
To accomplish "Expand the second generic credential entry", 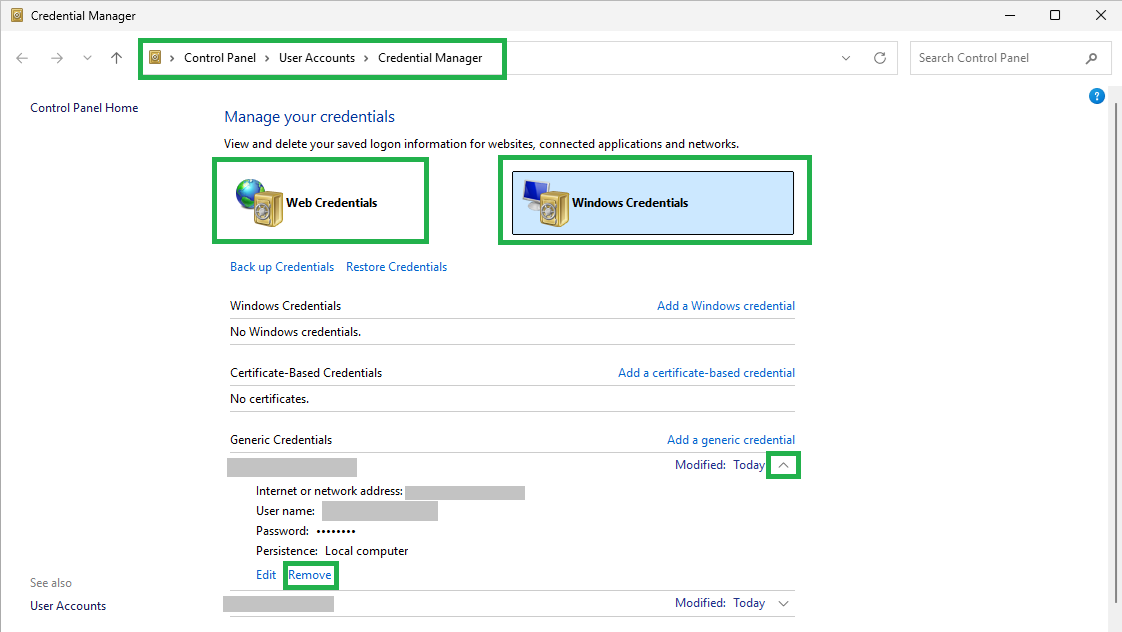I will pos(784,603).
